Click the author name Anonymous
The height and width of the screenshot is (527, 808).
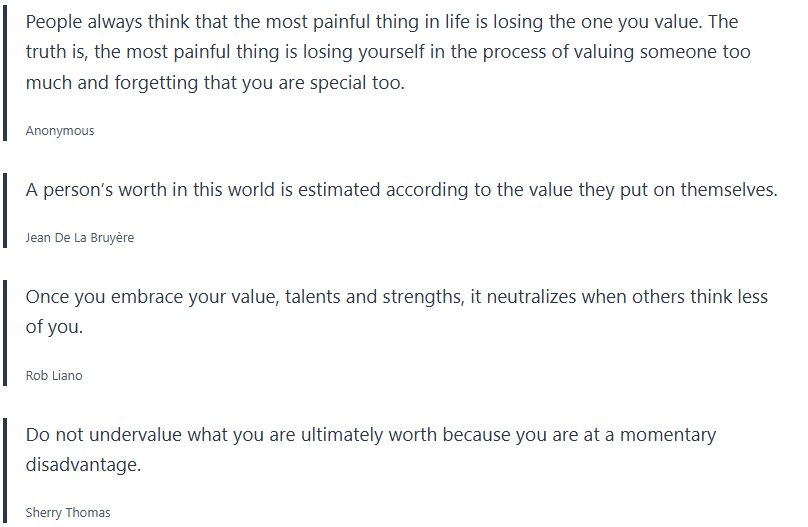(x=60, y=131)
